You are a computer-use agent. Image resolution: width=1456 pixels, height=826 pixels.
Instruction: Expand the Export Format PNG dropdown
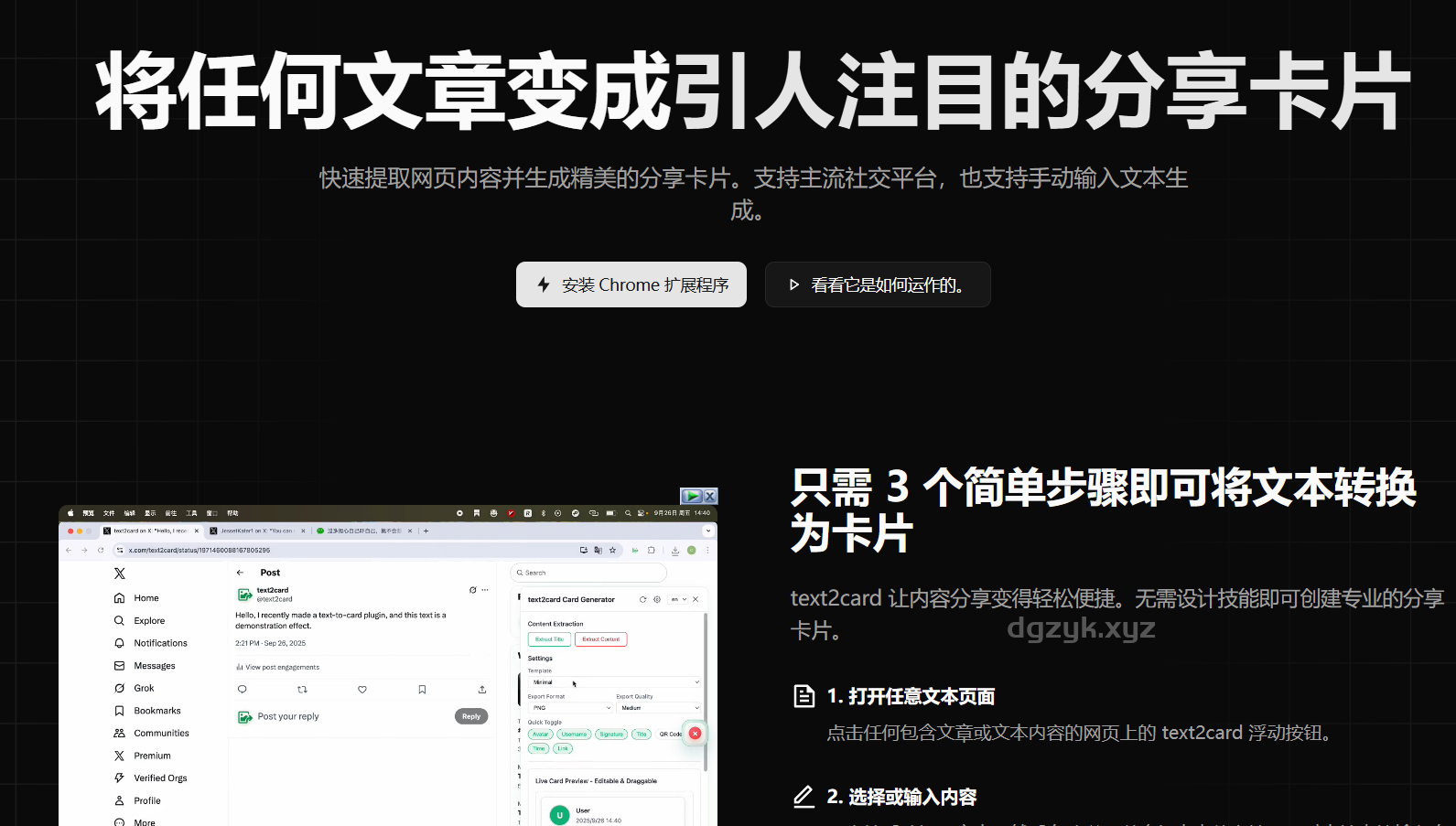click(x=569, y=708)
